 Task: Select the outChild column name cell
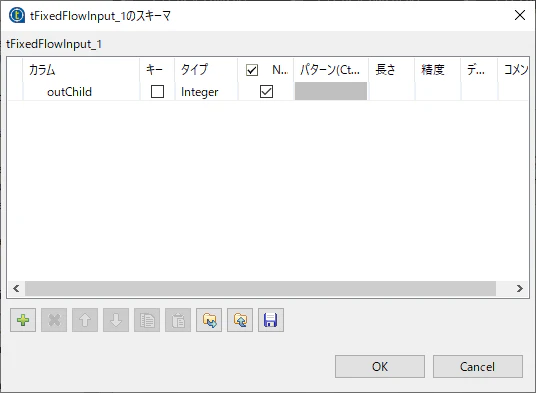[x=81, y=92]
